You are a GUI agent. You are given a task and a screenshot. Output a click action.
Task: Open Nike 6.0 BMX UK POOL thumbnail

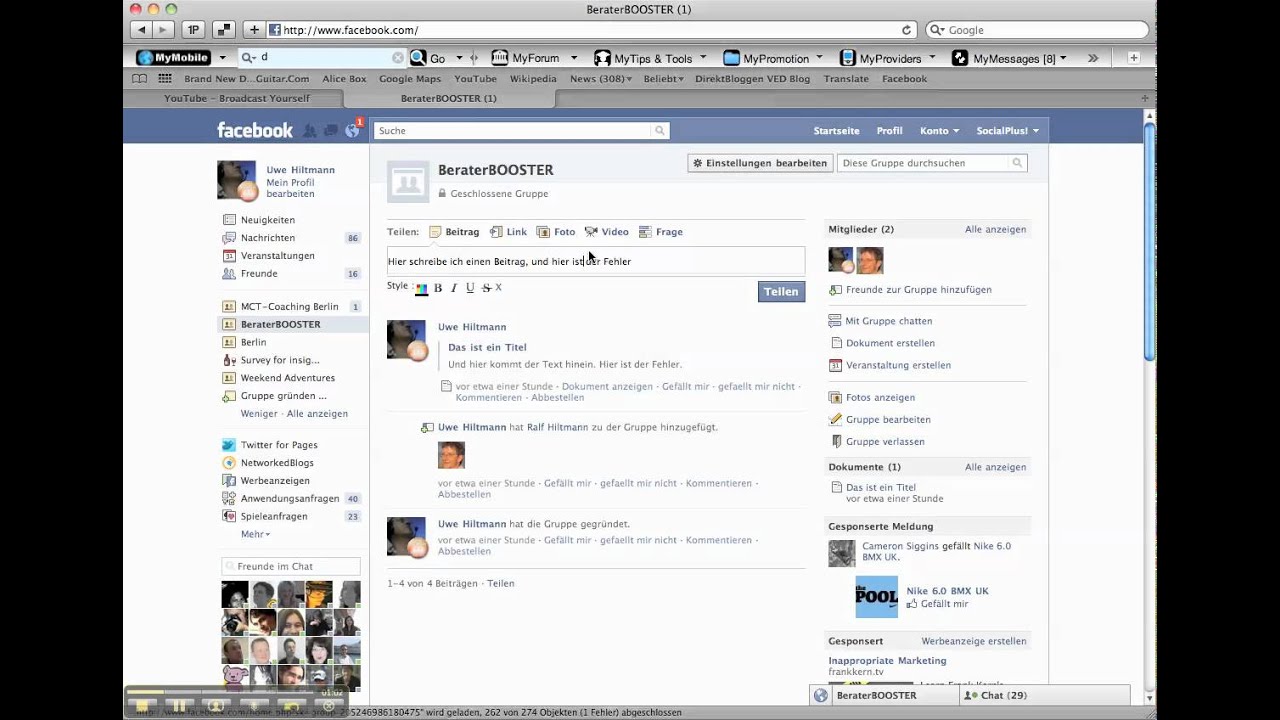876,597
